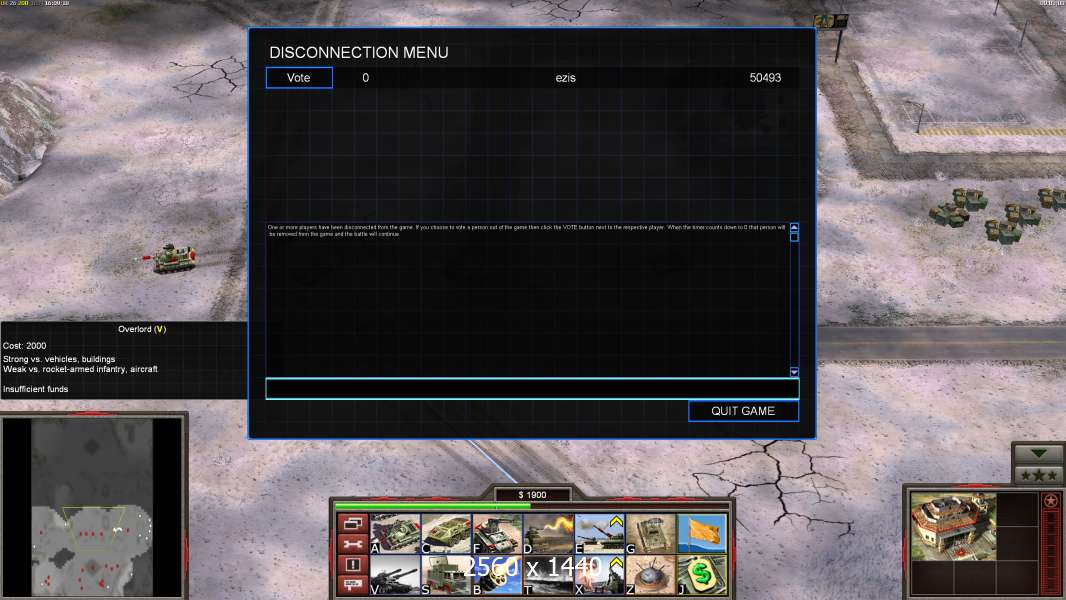Select the Inferno Cannon icon marked E
The image size is (1066, 600).
point(600,533)
